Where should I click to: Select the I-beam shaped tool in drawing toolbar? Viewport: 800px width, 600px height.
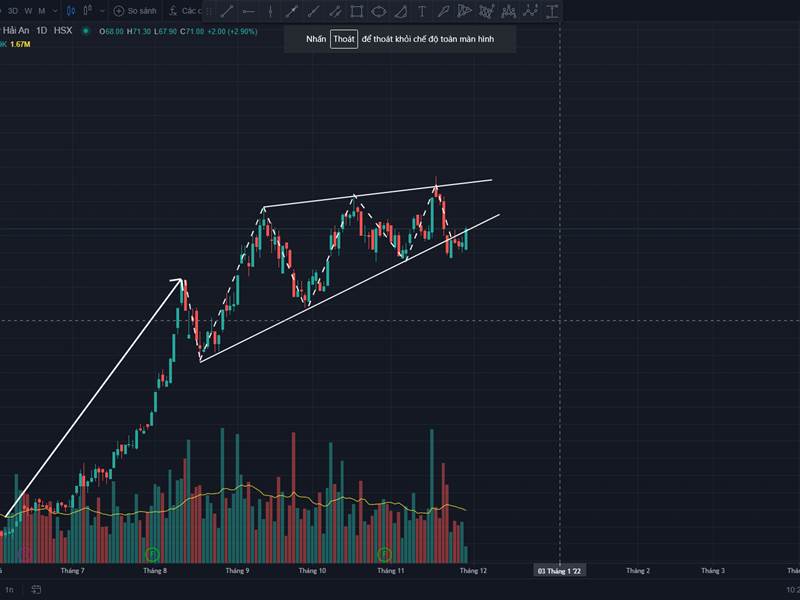point(552,11)
